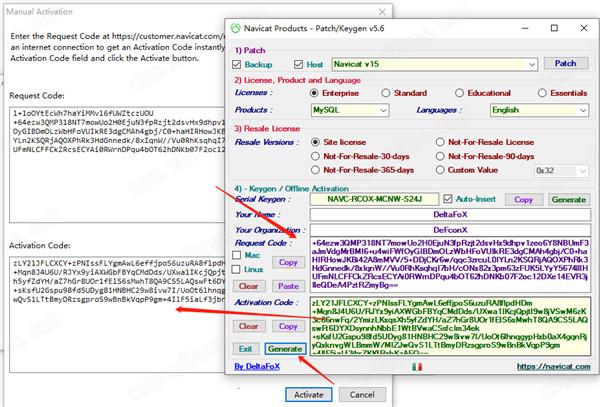Copy the Activation Code in keygen

pos(288,326)
